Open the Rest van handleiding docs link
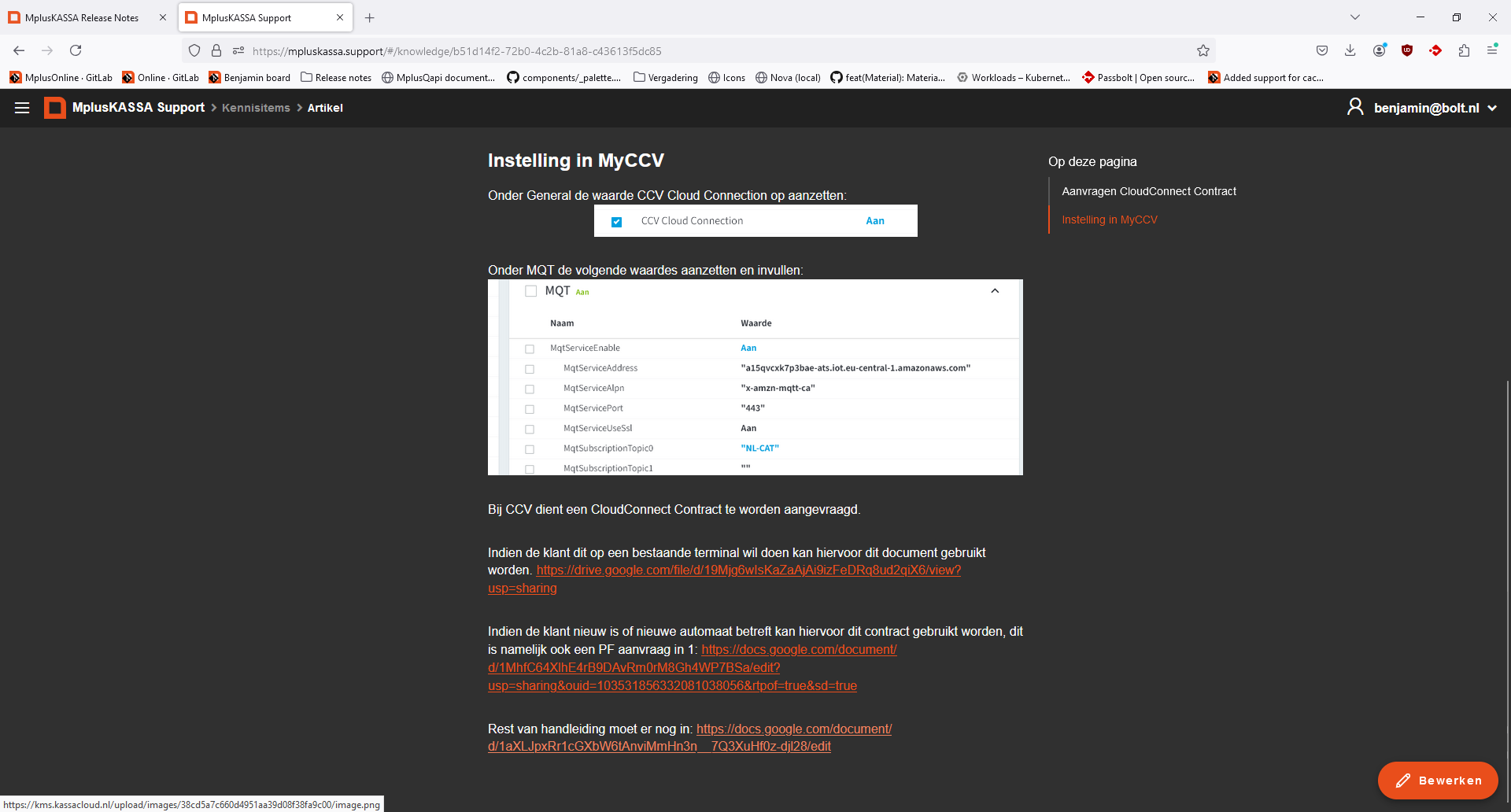The image size is (1511, 812). (x=689, y=737)
